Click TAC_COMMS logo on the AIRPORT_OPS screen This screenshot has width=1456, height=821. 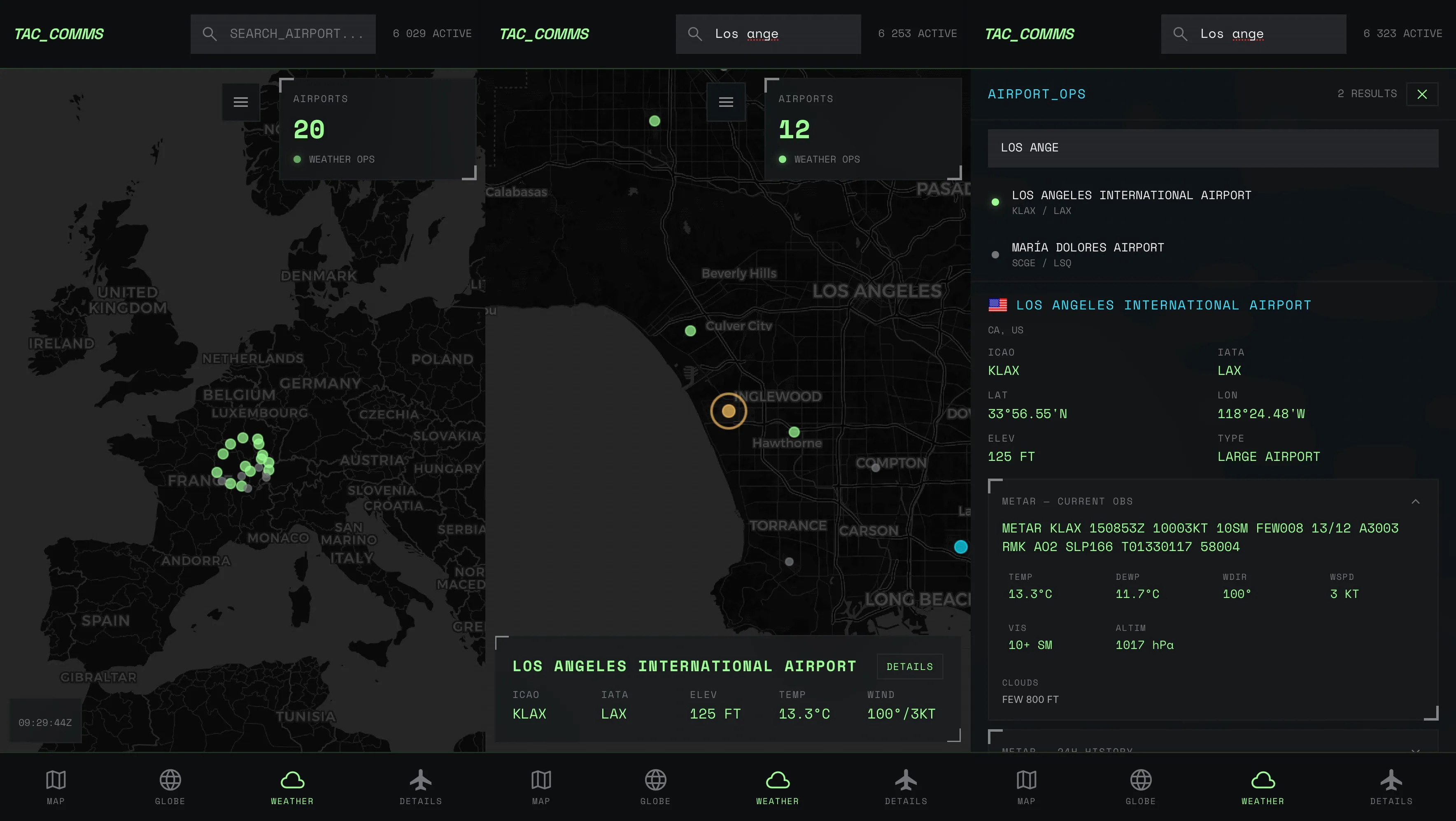click(1029, 34)
